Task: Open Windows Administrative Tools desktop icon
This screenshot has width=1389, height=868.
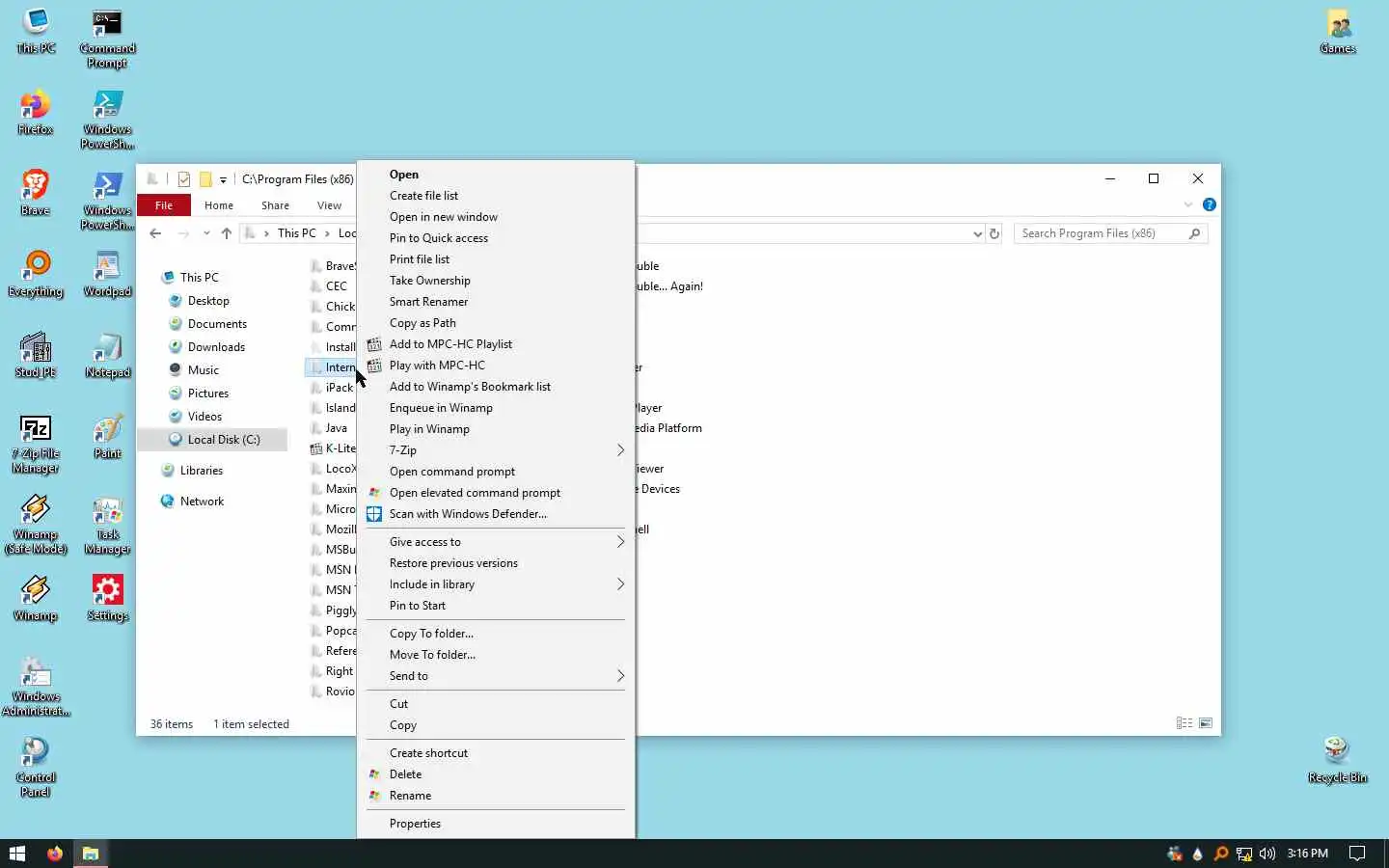Action: click(36, 687)
